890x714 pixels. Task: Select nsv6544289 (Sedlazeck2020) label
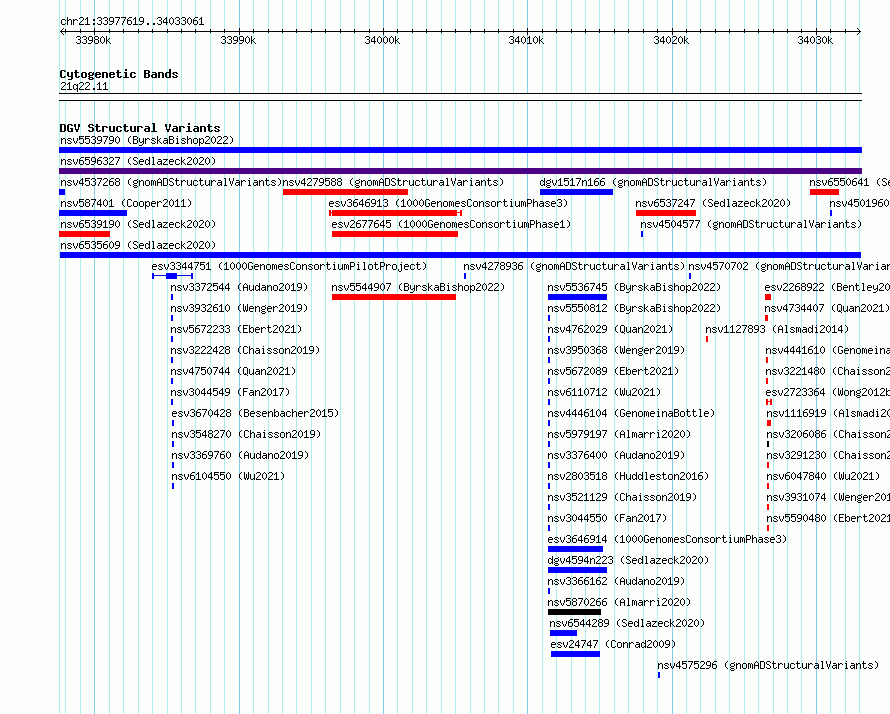pos(627,623)
